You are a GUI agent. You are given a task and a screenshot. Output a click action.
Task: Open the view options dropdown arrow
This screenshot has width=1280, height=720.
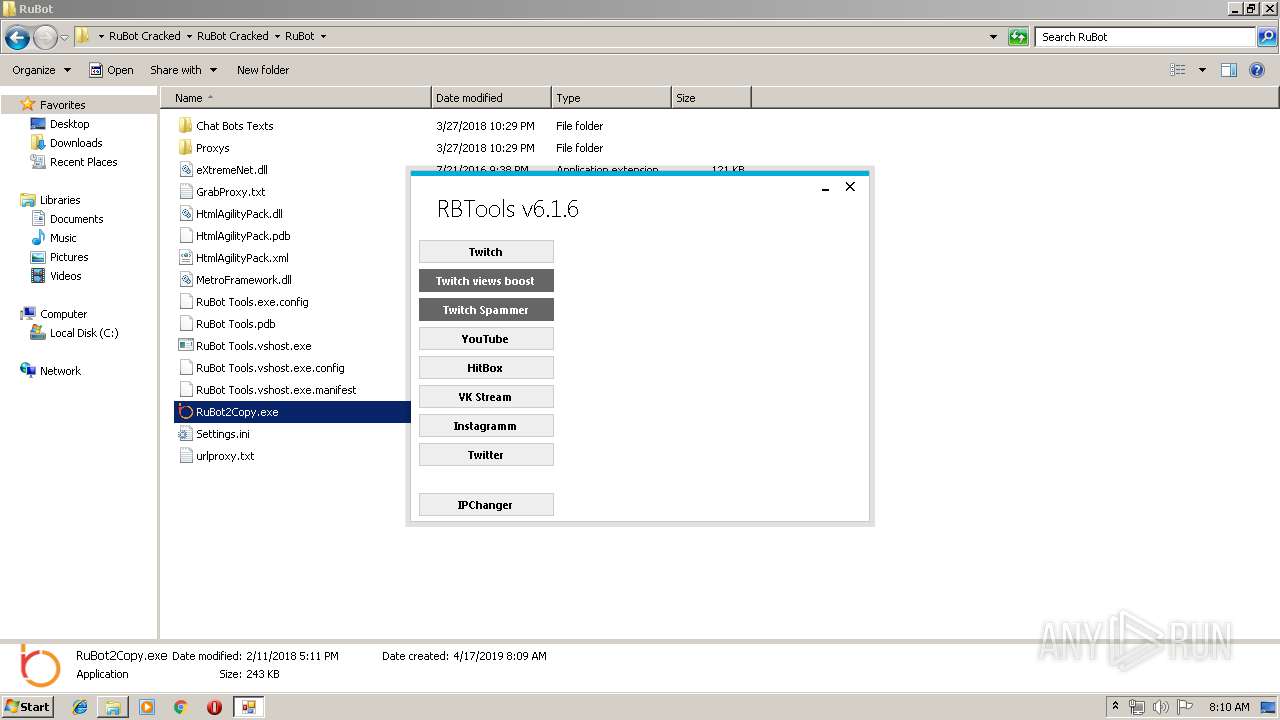click(1202, 70)
